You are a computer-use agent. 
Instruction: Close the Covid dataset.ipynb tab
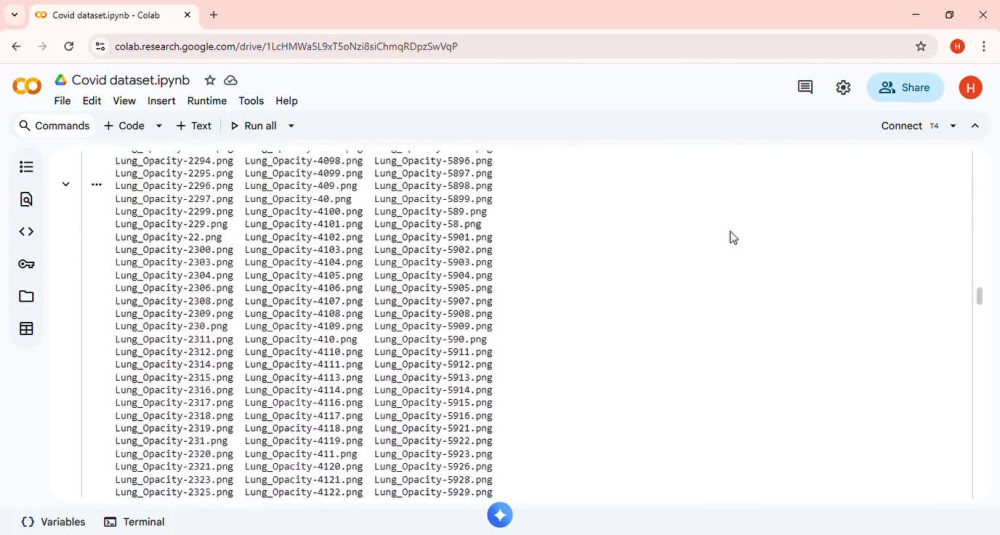[x=187, y=15]
